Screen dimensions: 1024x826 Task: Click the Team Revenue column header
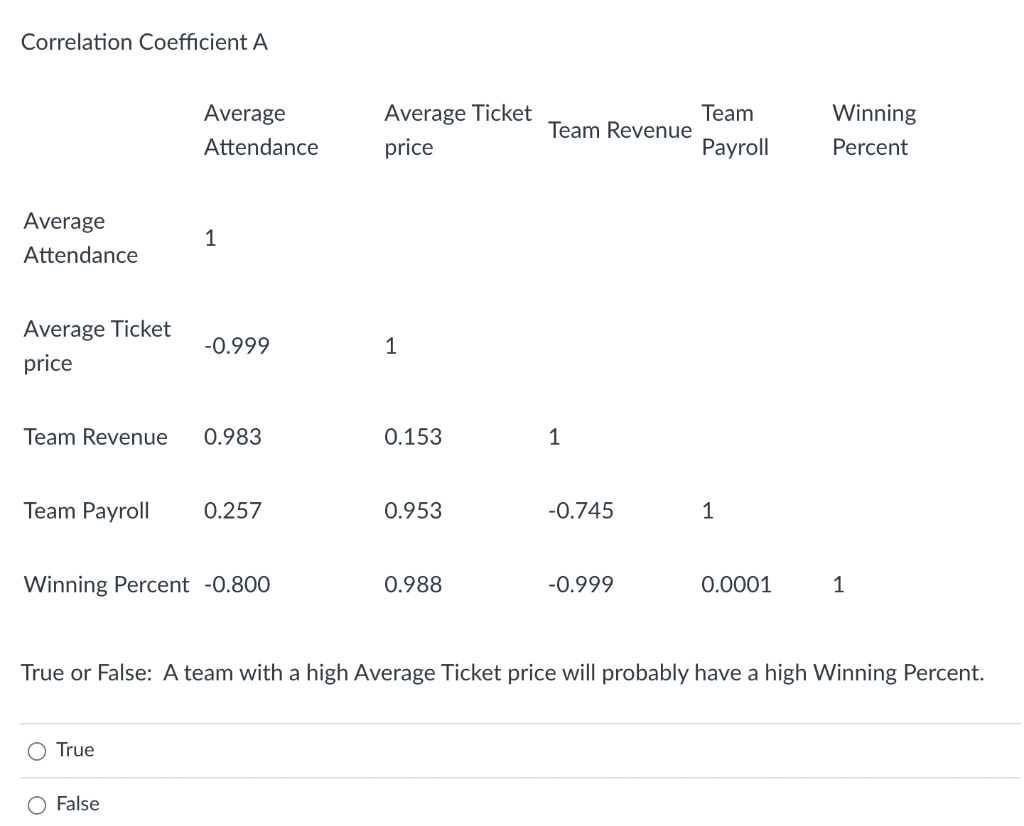(619, 130)
